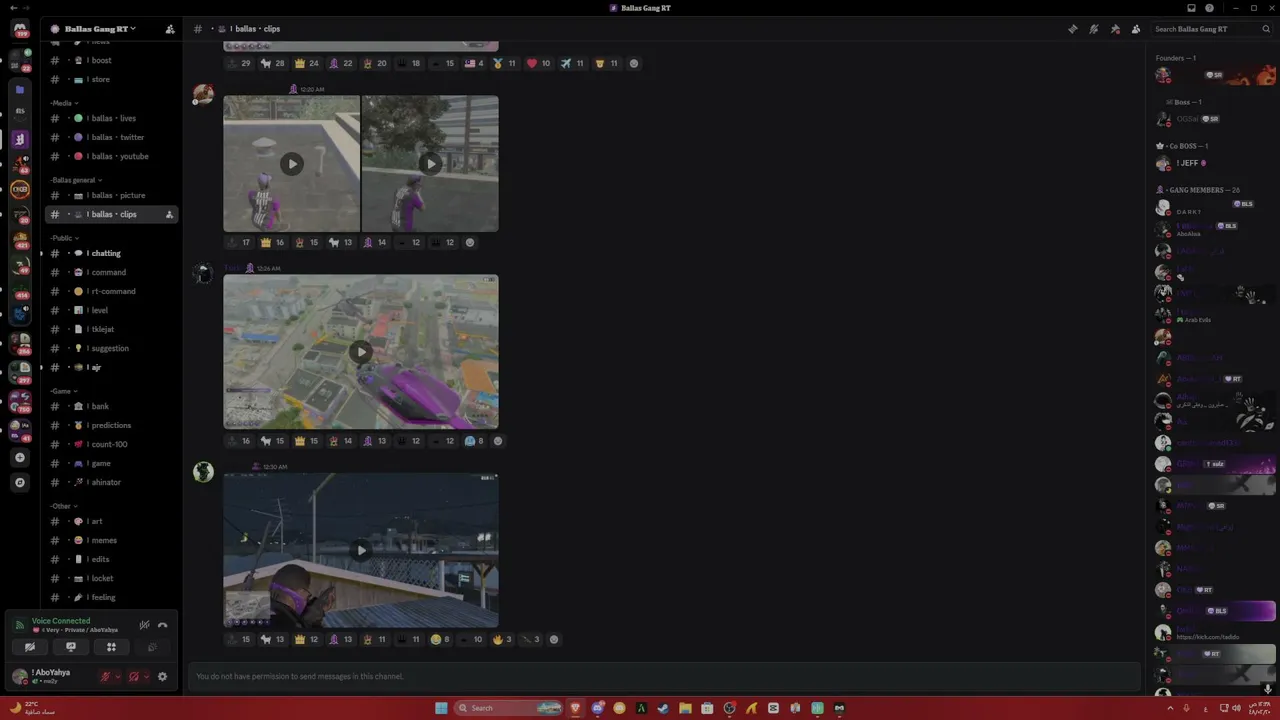
Task: Add a reaction to the night rooftop clip
Action: click(554, 639)
